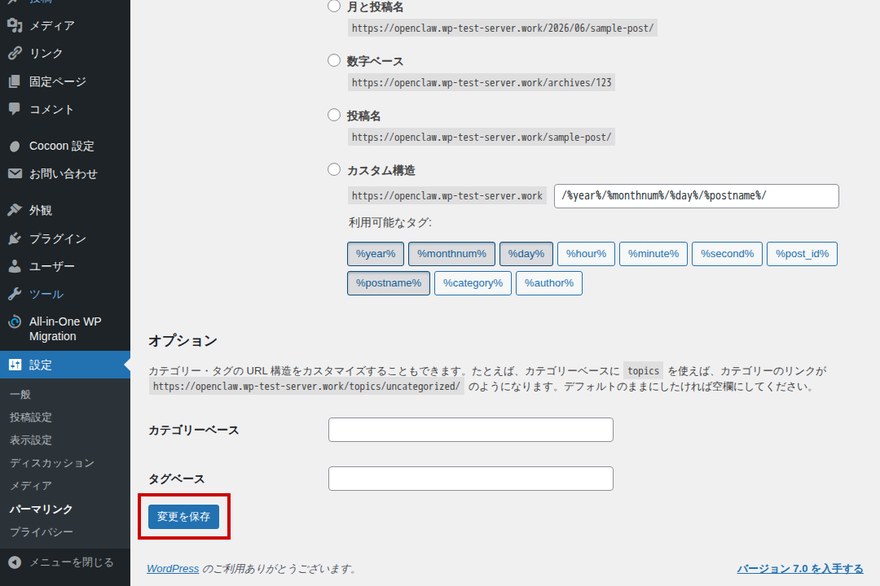The height and width of the screenshot is (586, 880).
Task: Click the Links chain icon
Action: 15,53
